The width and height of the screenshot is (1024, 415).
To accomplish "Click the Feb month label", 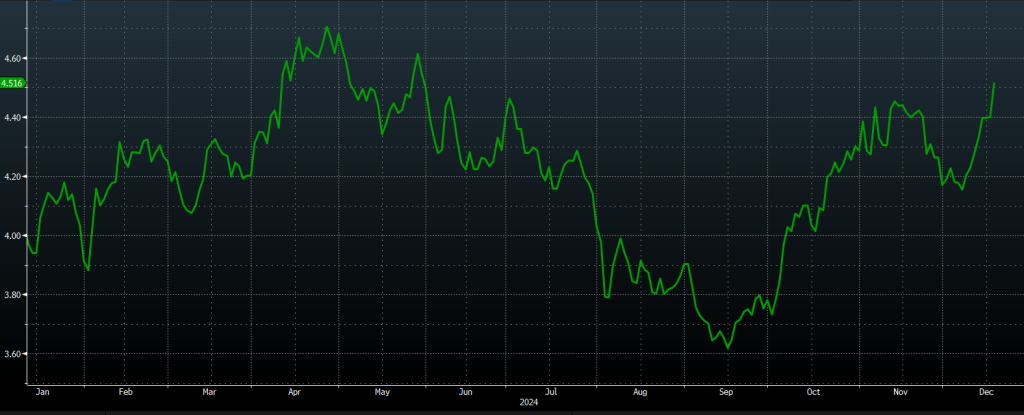I will pyautogui.click(x=125, y=392).
